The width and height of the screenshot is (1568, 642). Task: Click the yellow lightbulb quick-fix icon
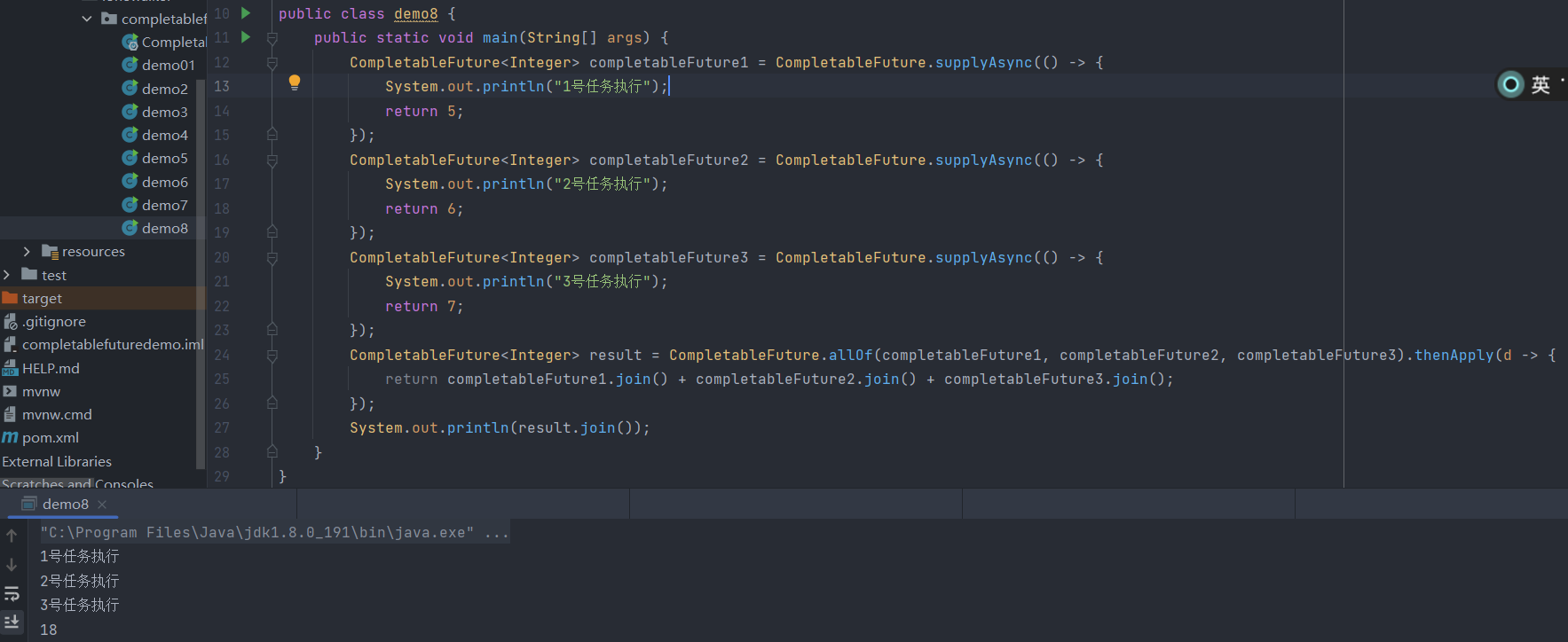(x=295, y=82)
